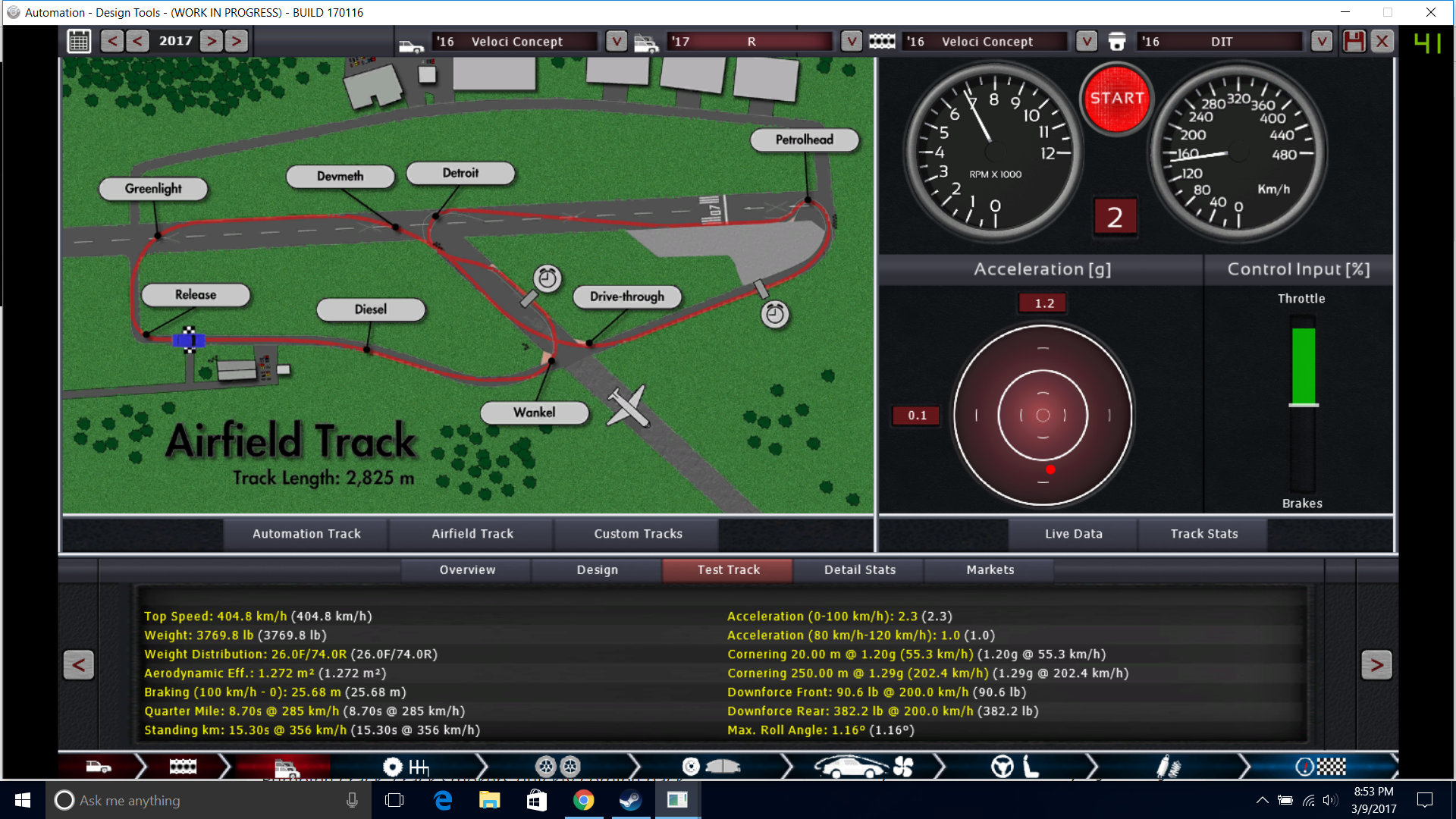Expand the '16 DIT engine variant dropdown
Screen dimensions: 1456x819
tap(1322, 41)
